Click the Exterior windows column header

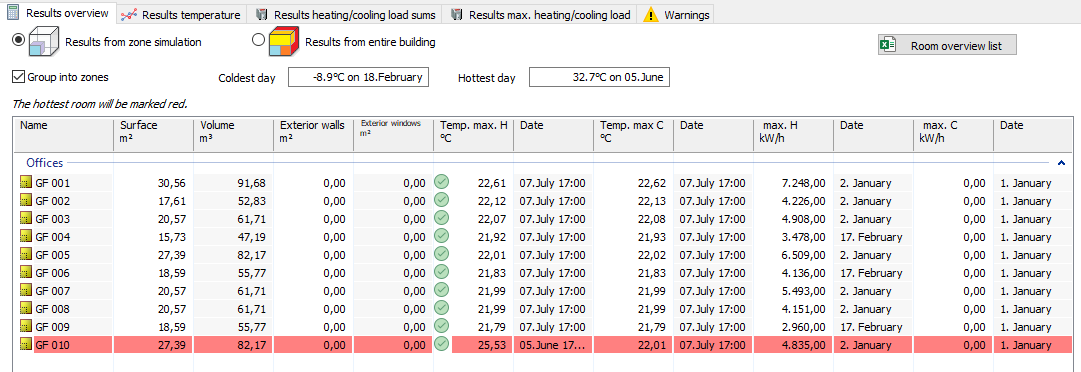(393, 134)
